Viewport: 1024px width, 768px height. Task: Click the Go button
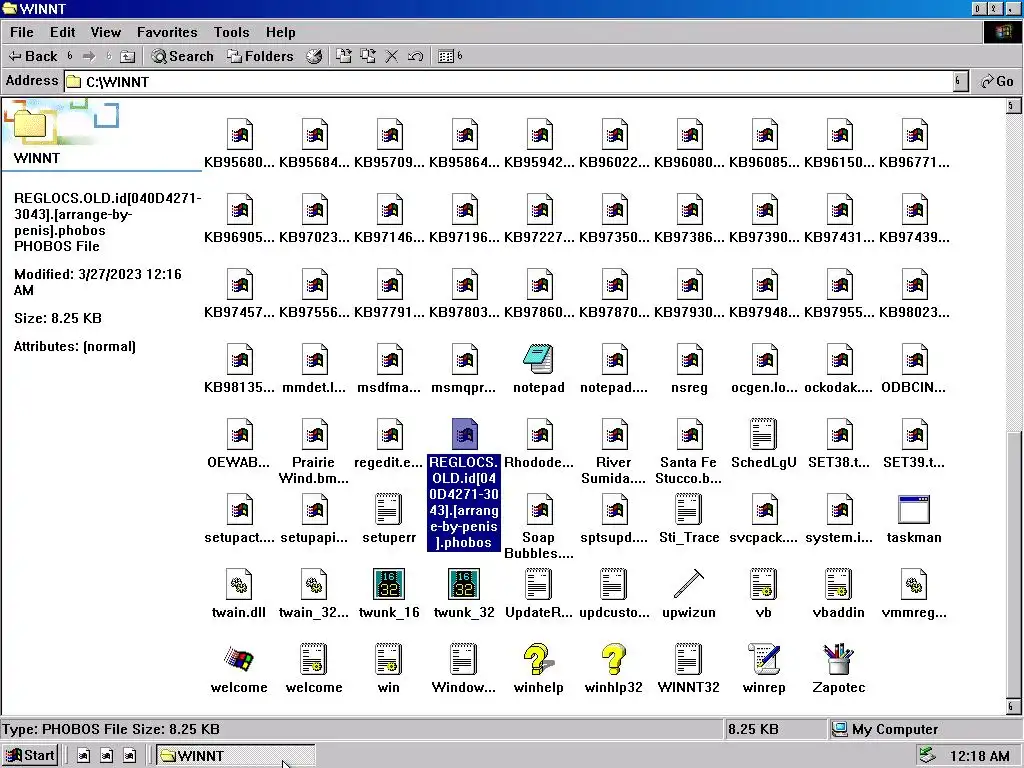997,82
